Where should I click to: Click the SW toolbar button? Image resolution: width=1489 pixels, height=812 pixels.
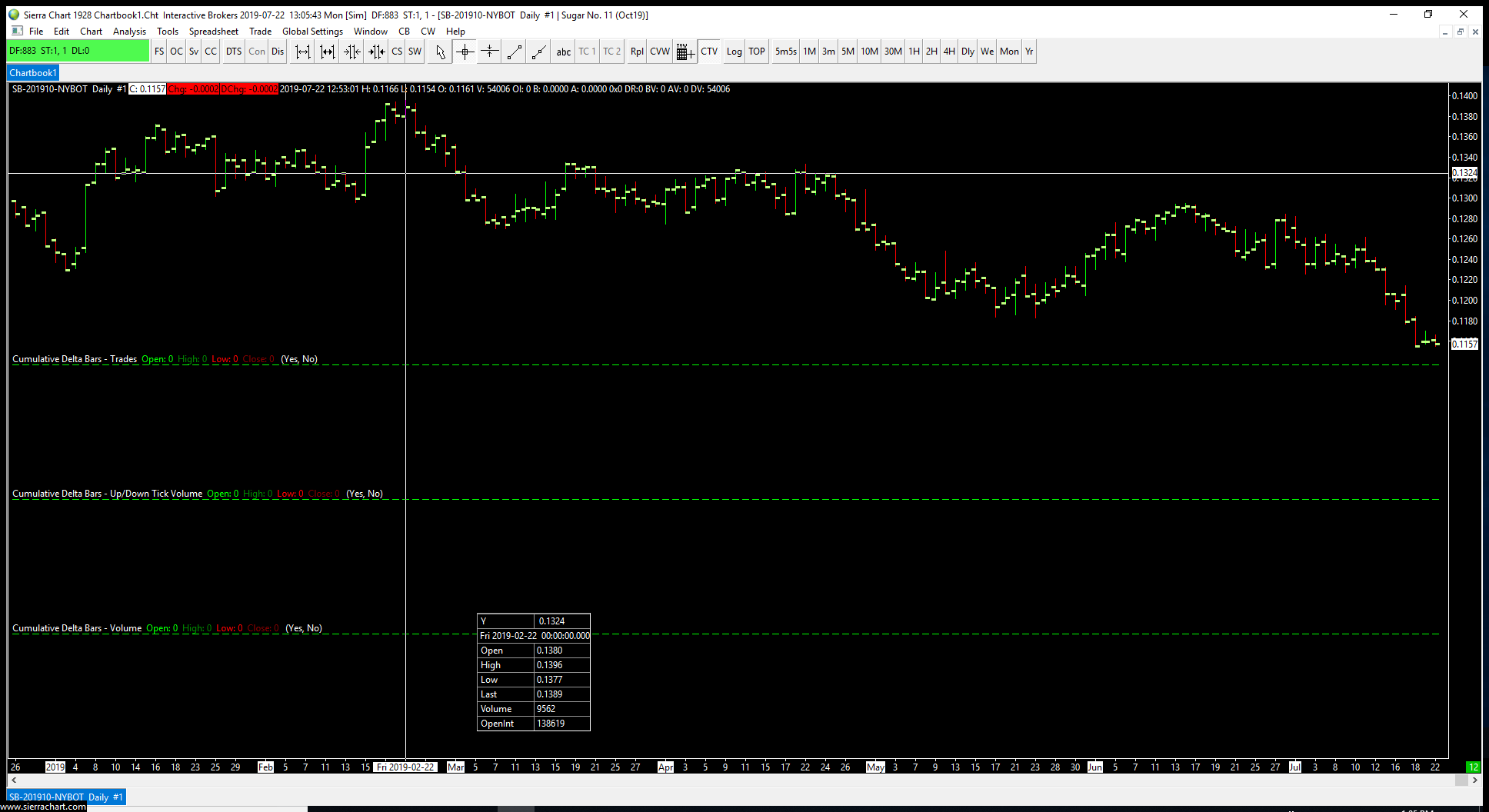pyautogui.click(x=415, y=52)
